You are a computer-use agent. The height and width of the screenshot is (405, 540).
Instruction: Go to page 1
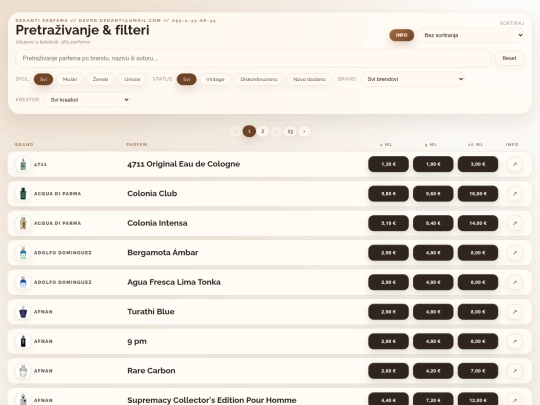tap(249, 131)
